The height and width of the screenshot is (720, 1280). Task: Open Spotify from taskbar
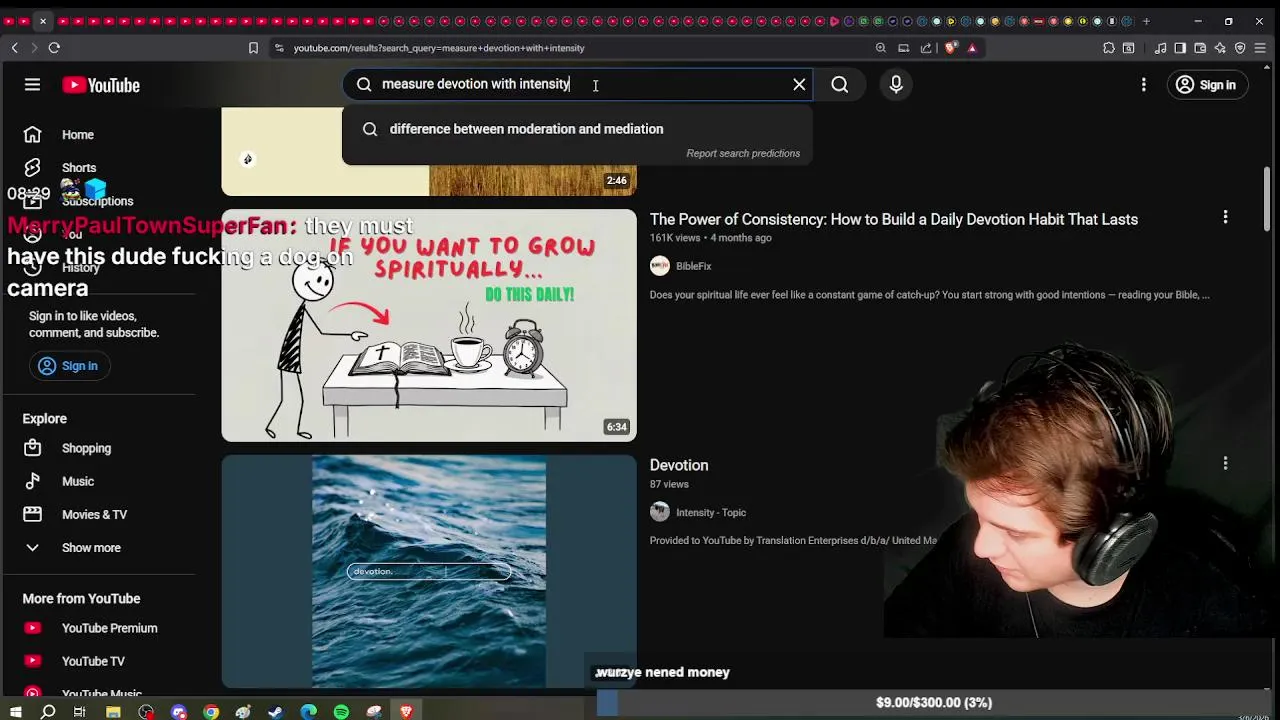click(x=341, y=712)
